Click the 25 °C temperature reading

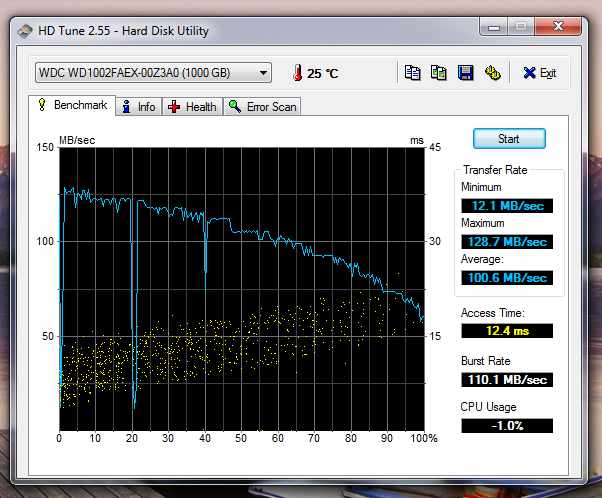322,73
